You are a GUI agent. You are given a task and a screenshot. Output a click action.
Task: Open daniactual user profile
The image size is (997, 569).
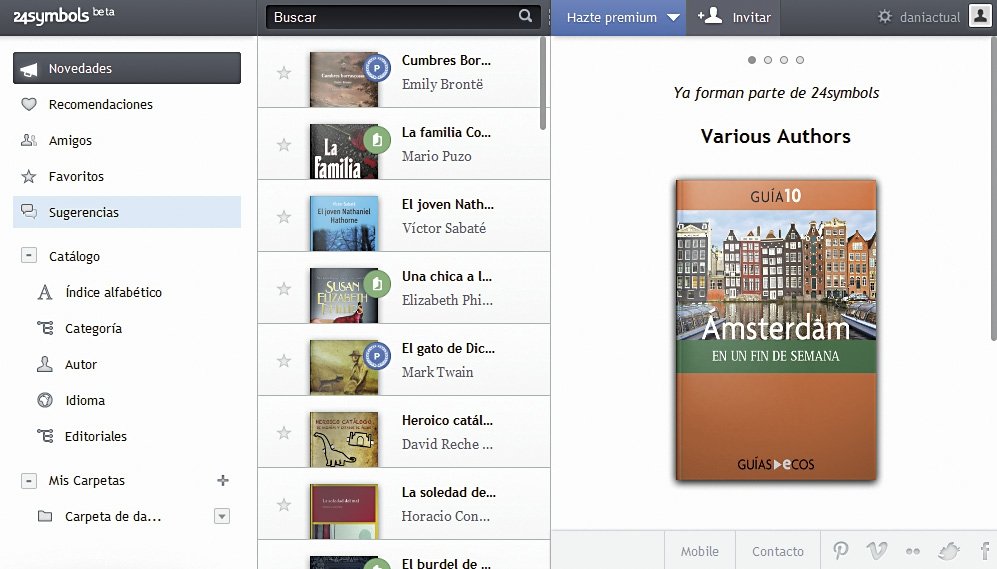pos(930,17)
